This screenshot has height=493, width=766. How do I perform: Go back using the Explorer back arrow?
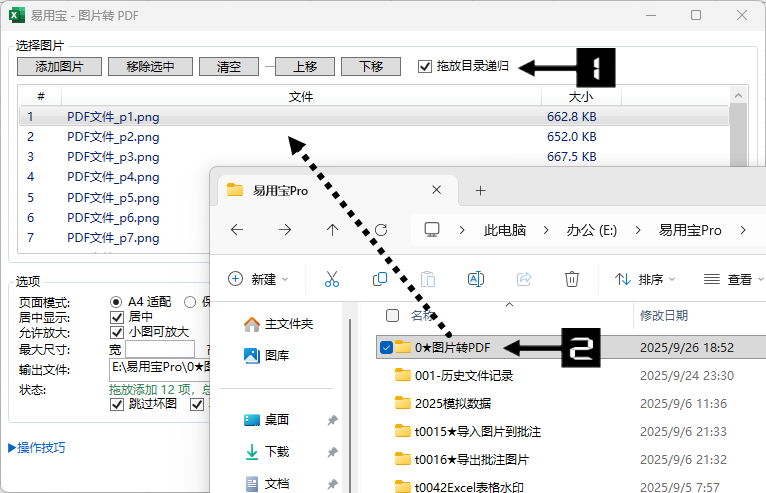[x=237, y=230]
